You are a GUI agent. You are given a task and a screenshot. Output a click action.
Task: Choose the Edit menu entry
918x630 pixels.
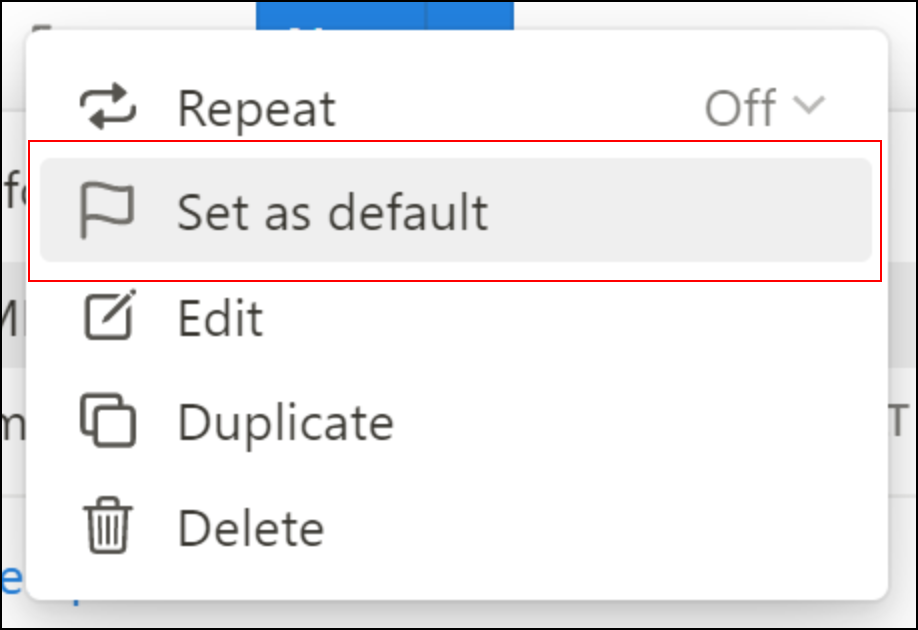(221, 318)
